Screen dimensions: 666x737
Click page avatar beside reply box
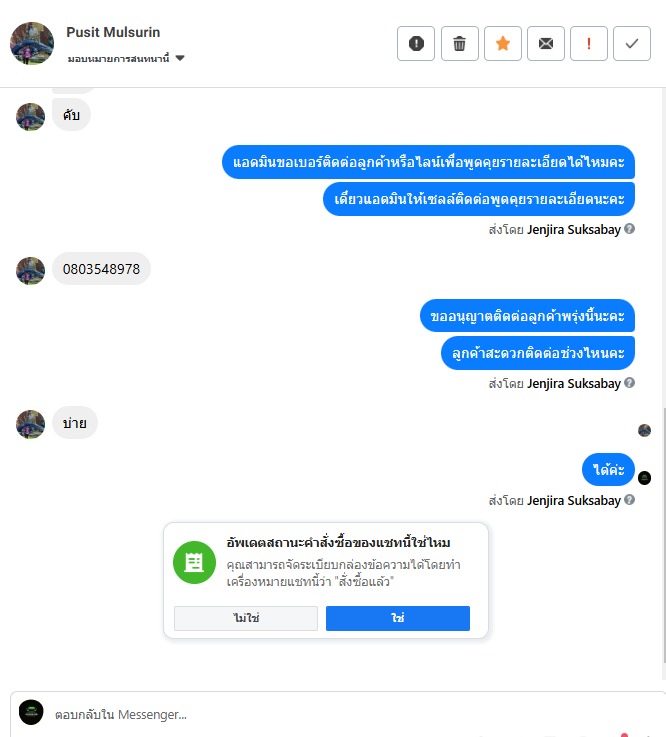31,713
